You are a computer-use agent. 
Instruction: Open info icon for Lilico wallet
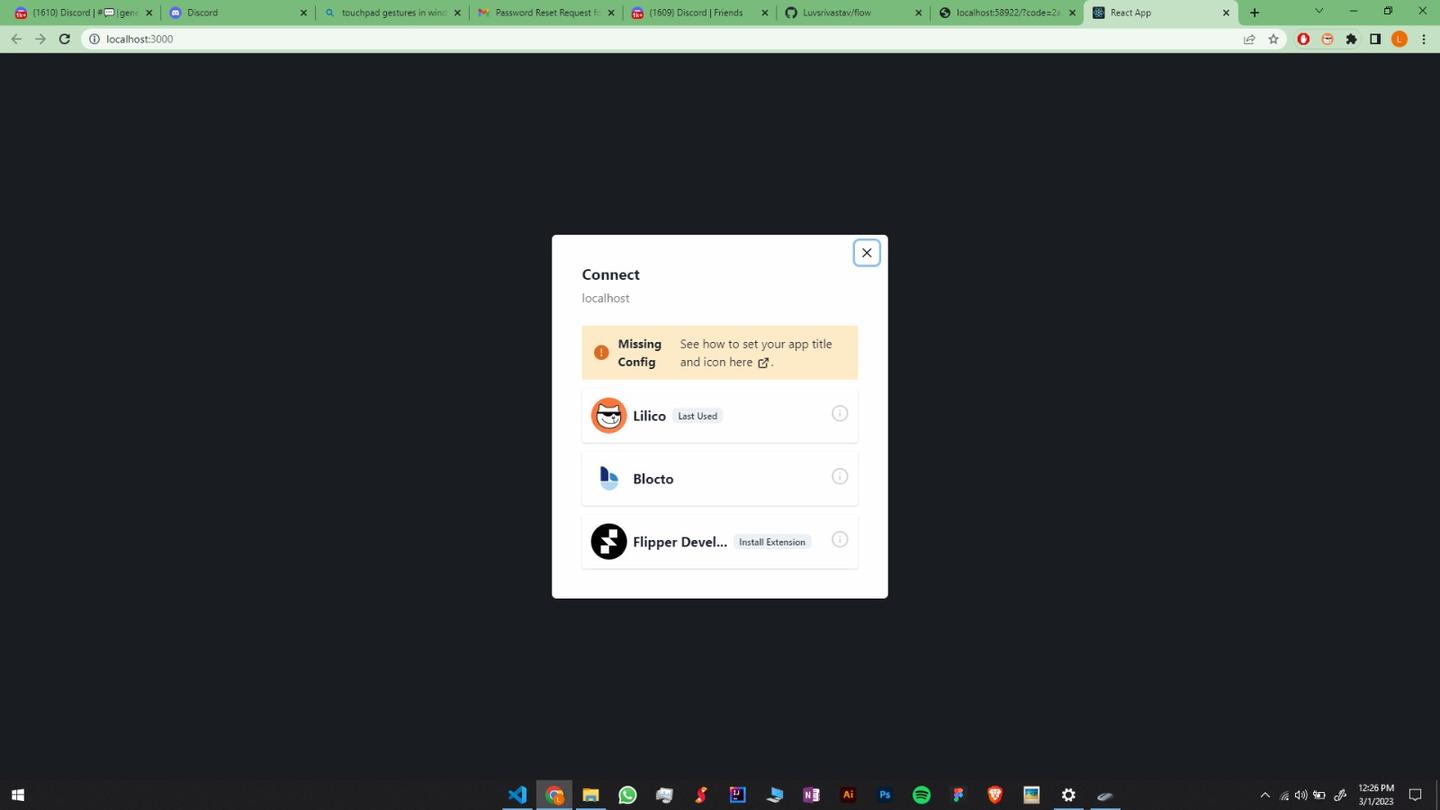pos(839,413)
